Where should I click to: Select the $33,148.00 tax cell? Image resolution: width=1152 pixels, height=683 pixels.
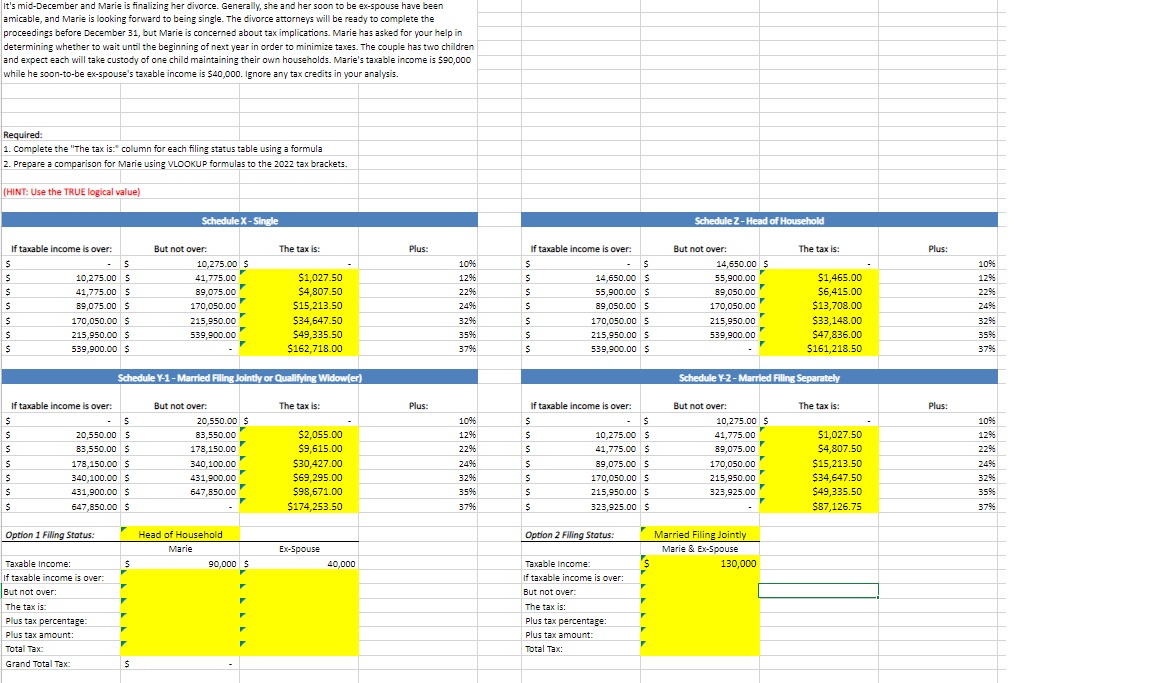click(x=818, y=320)
